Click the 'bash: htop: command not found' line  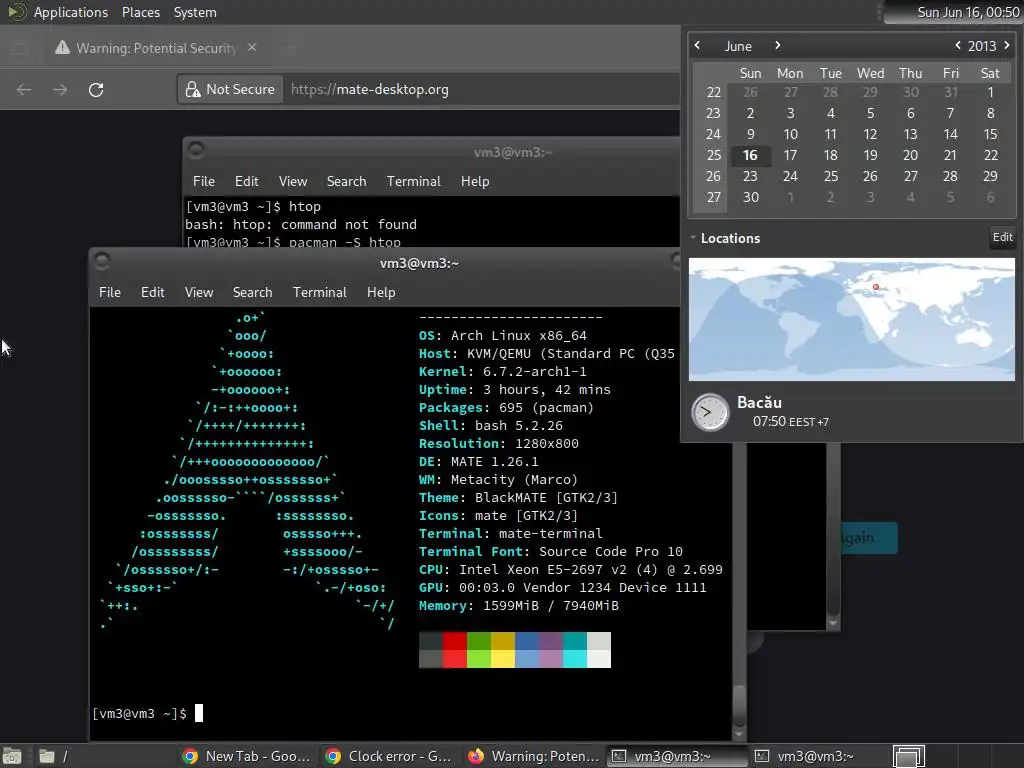(x=300, y=225)
